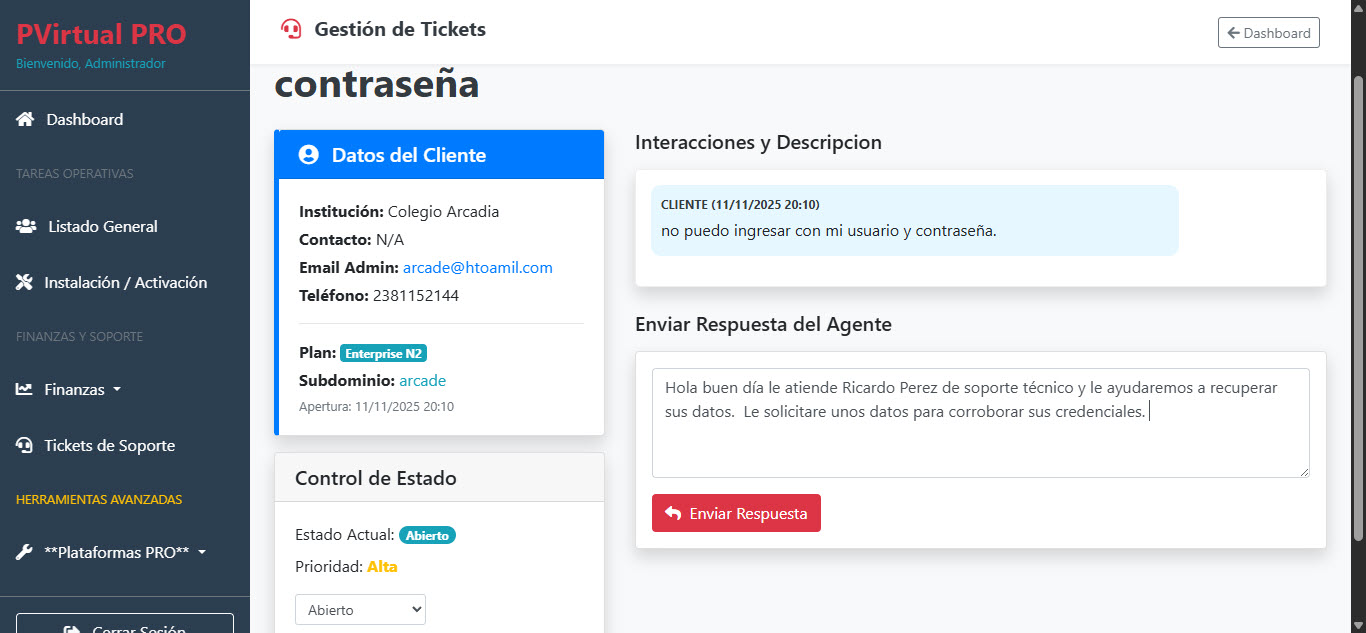
Task: Click the Enviar Respuesta button
Action: (736, 513)
